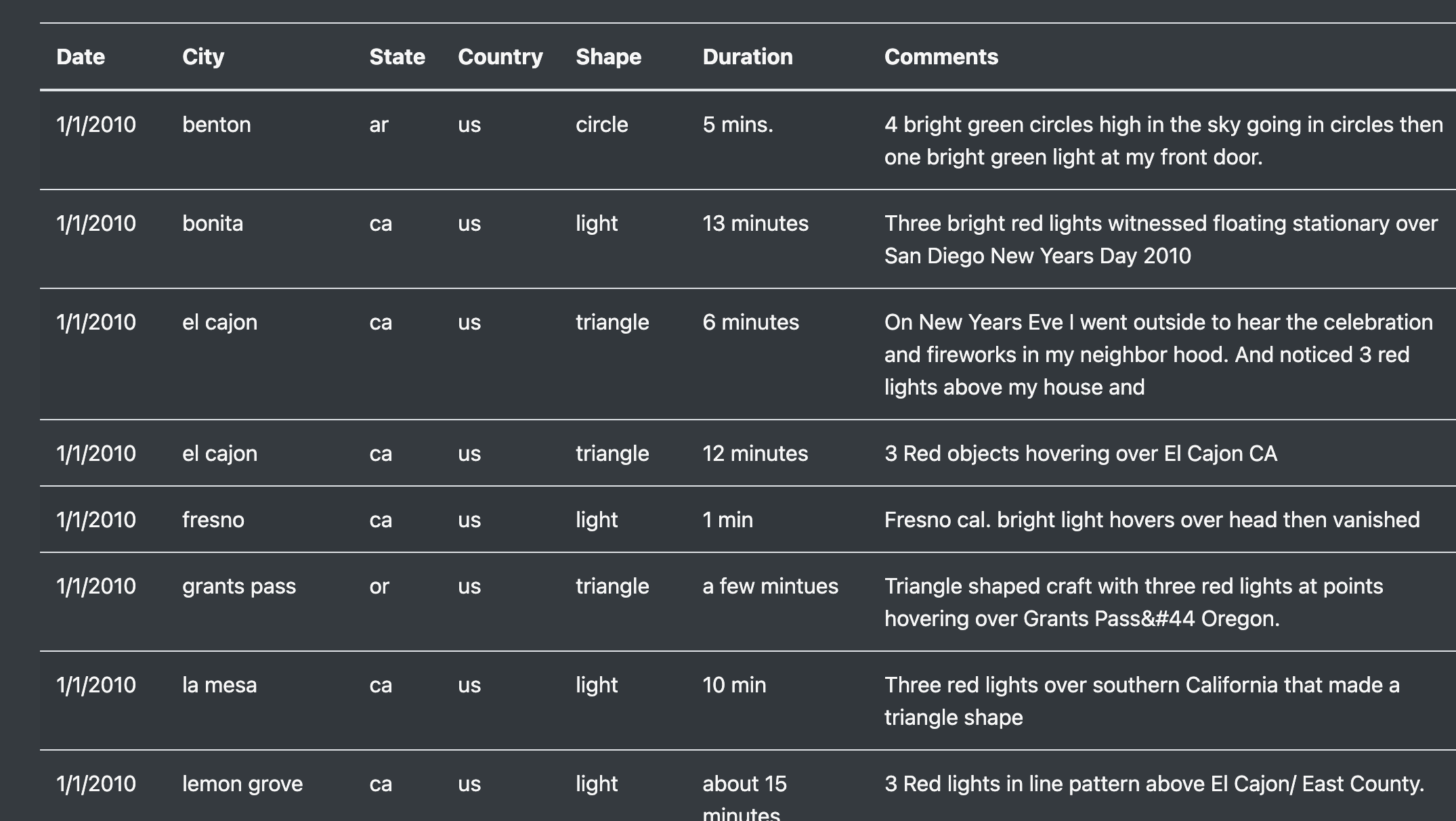Click the 13 minutes duration cell
Image resolution: width=1456 pixels, height=821 pixels.
[x=755, y=223]
